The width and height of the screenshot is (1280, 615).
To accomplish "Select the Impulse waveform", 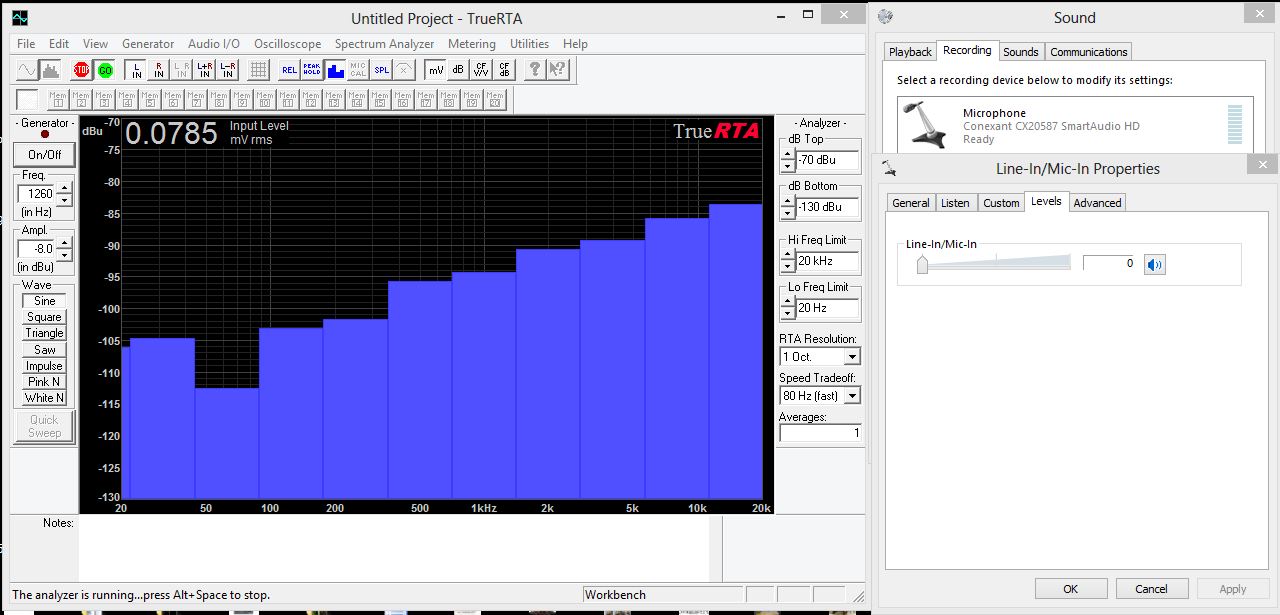I will (44, 366).
